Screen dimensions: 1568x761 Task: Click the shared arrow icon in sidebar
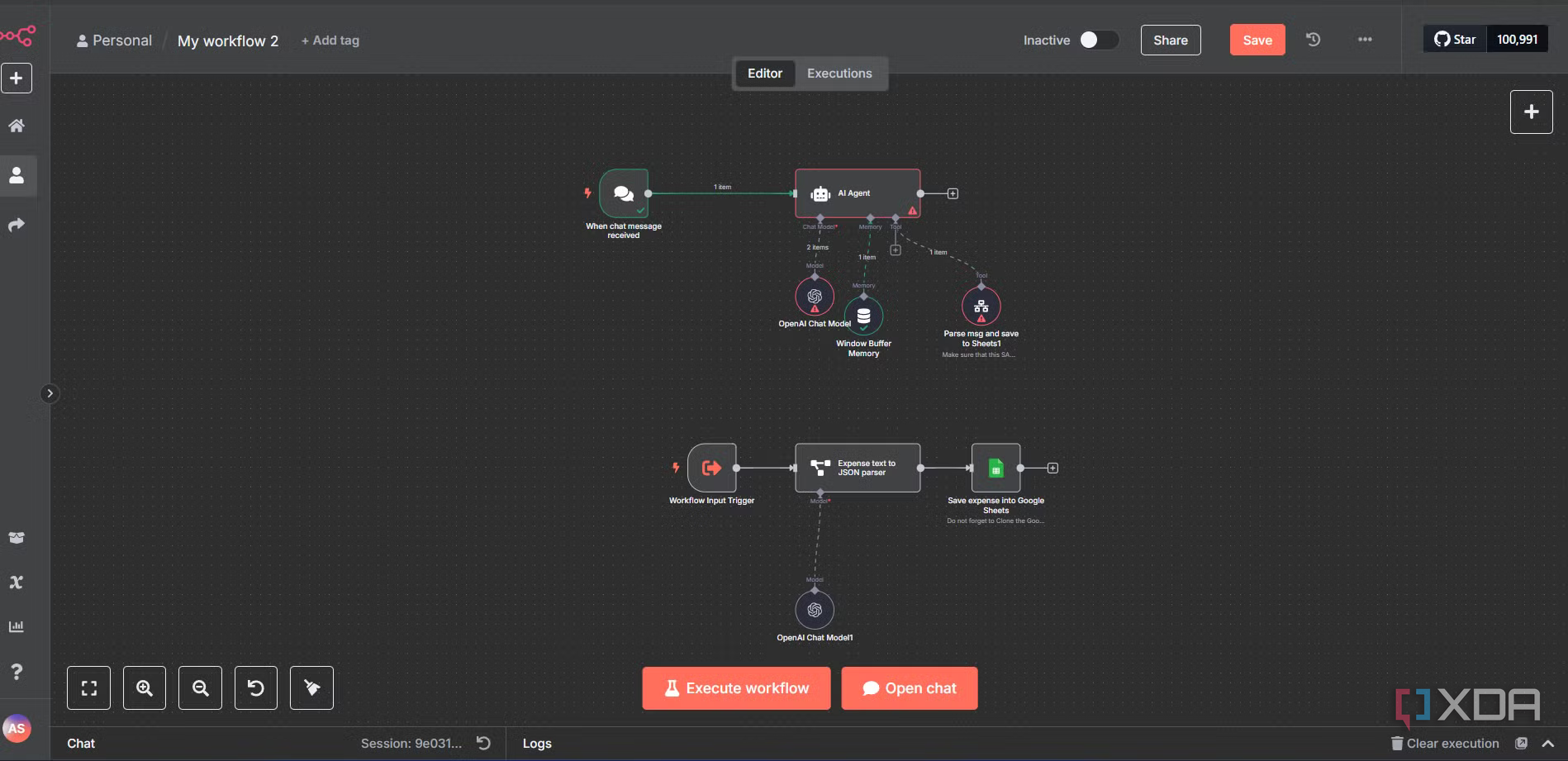click(17, 225)
